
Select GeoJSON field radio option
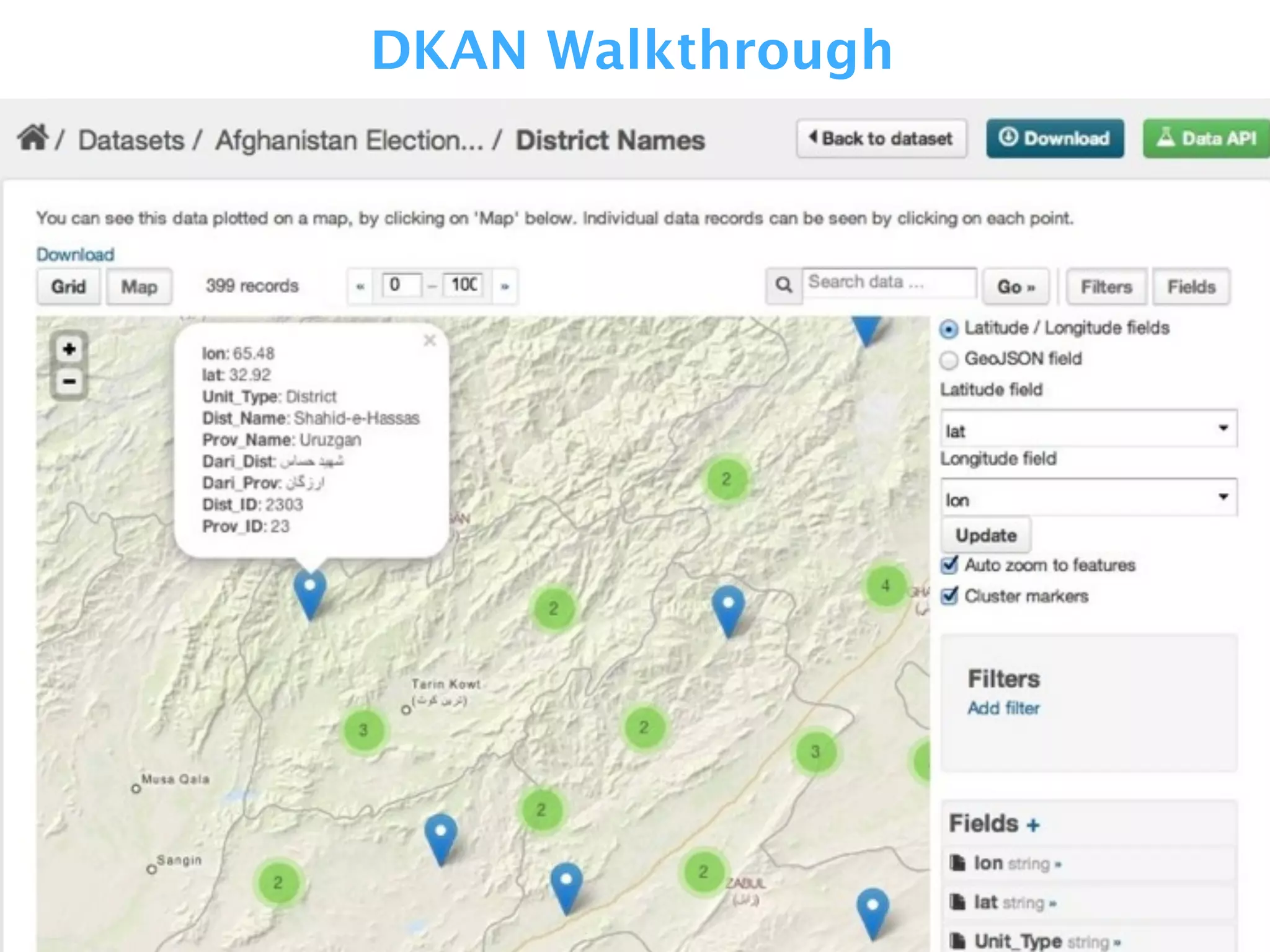tap(949, 359)
